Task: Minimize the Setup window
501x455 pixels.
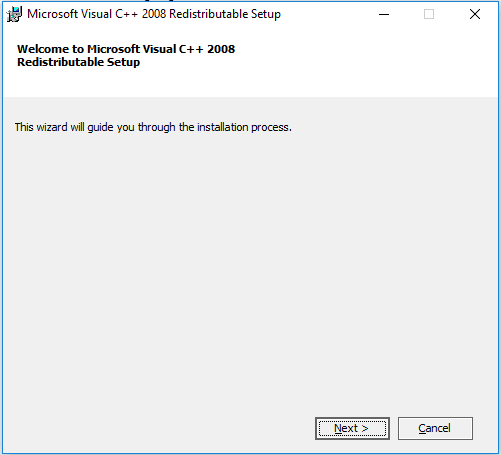Action: click(384, 14)
